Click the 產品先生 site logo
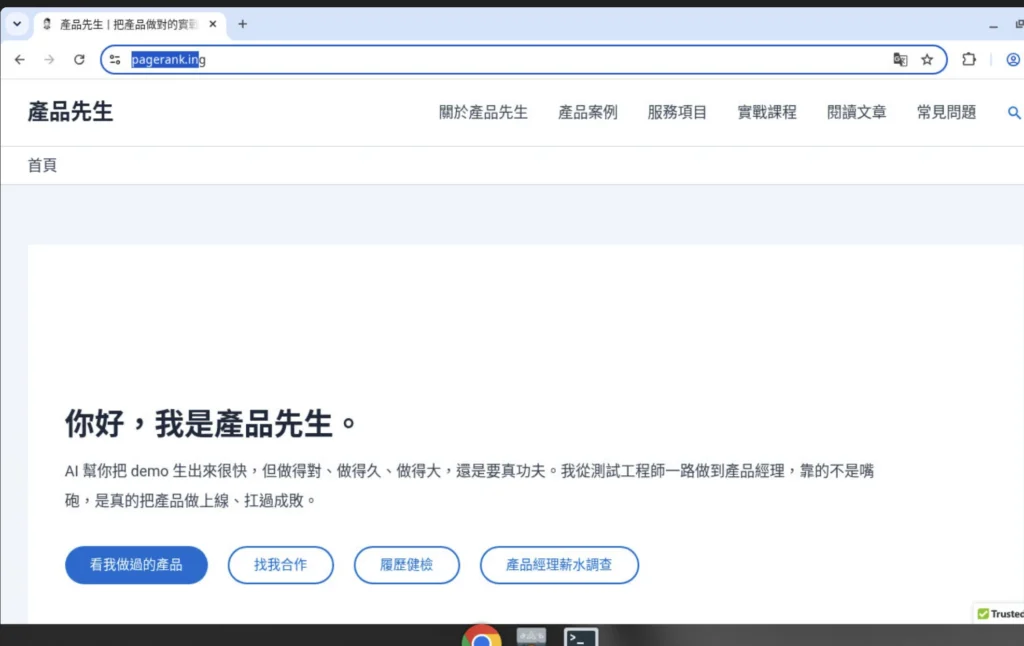 pyautogui.click(x=70, y=112)
